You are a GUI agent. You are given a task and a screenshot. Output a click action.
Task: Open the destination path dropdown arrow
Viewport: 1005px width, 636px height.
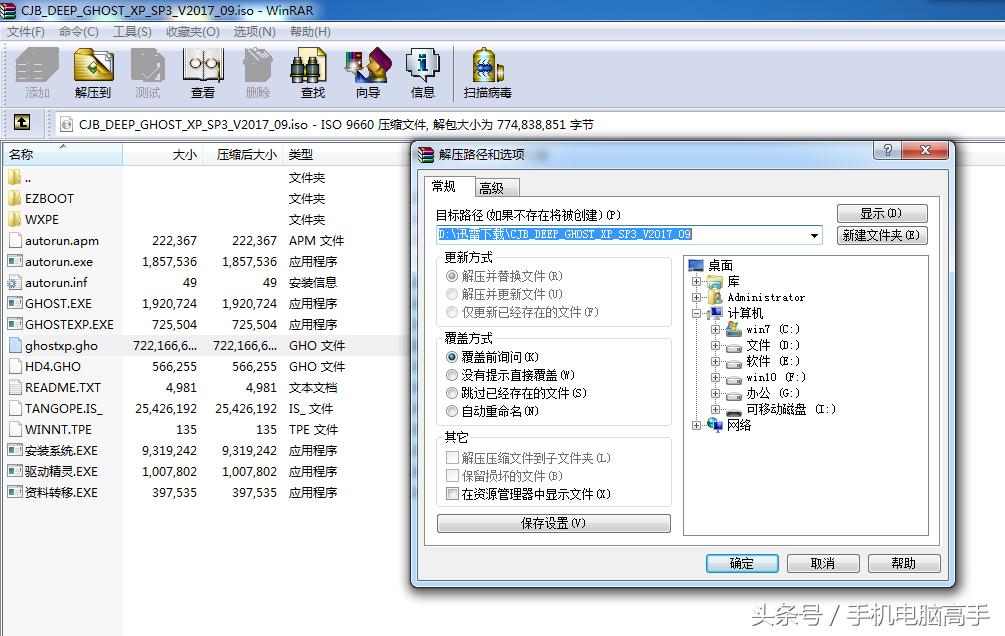814,235
